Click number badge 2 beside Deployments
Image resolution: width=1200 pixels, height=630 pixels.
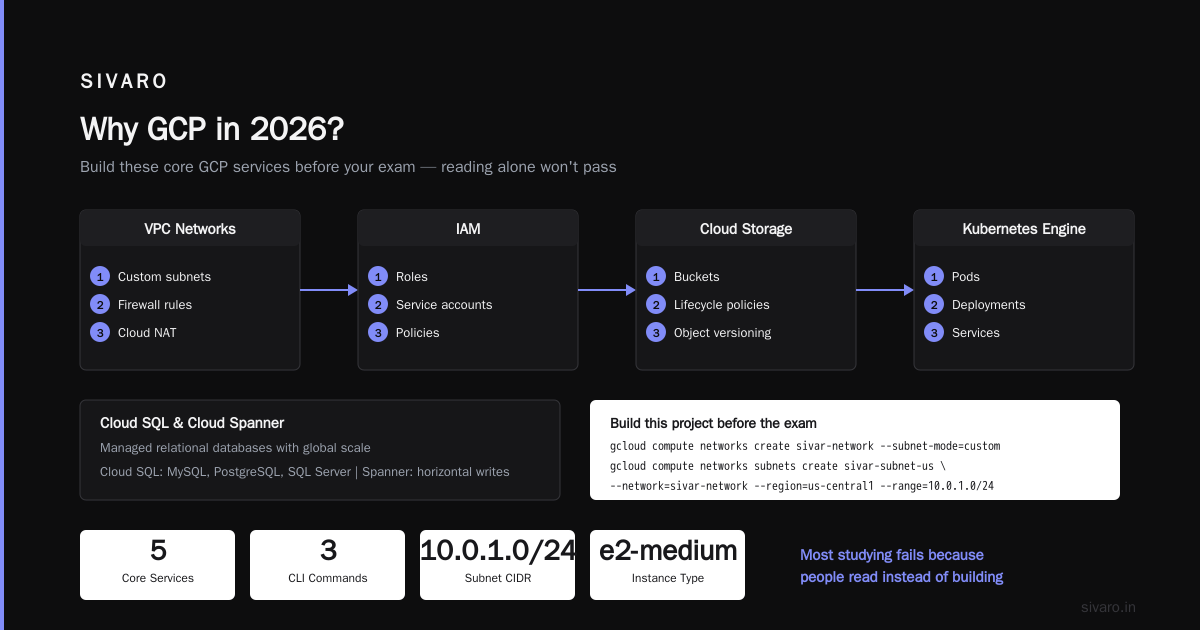click(933, 305)
